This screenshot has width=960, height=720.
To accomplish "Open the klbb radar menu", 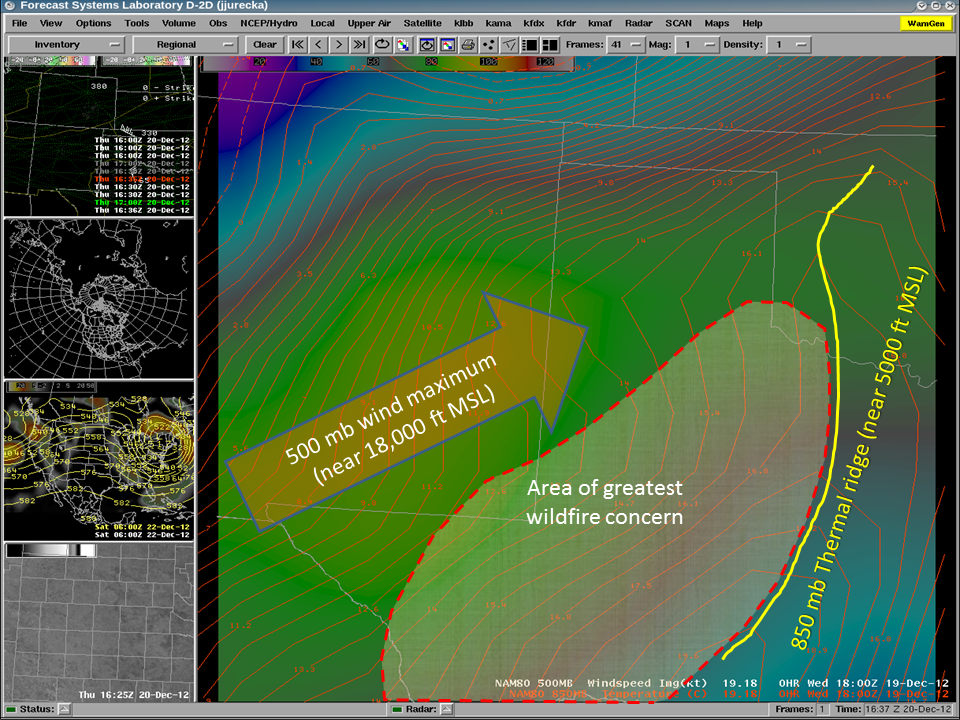I will (x=463, y=23).
